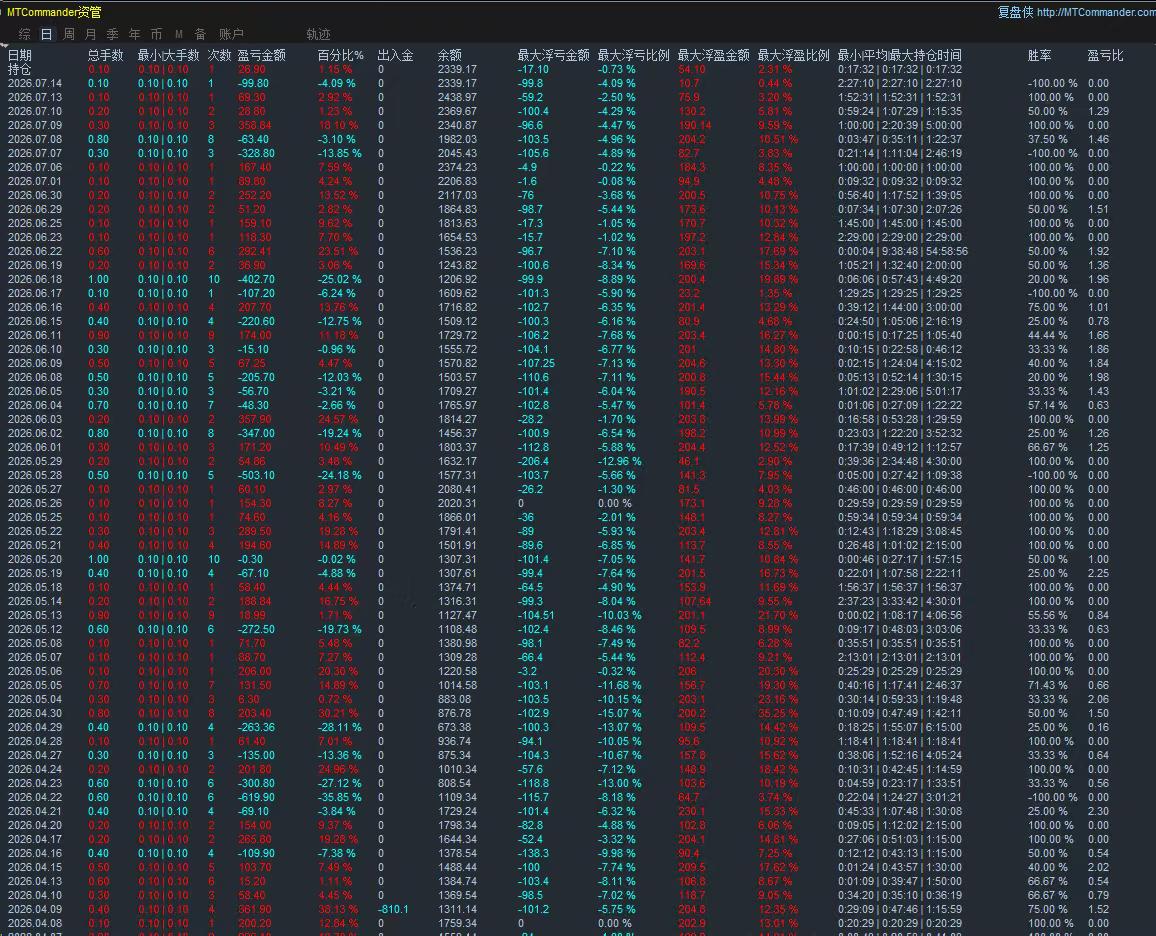Screen dimensions: 1156x936
Task: Click the 最大浮亏金额 column header
Action: pyautogui.click(x=554, y=55)
